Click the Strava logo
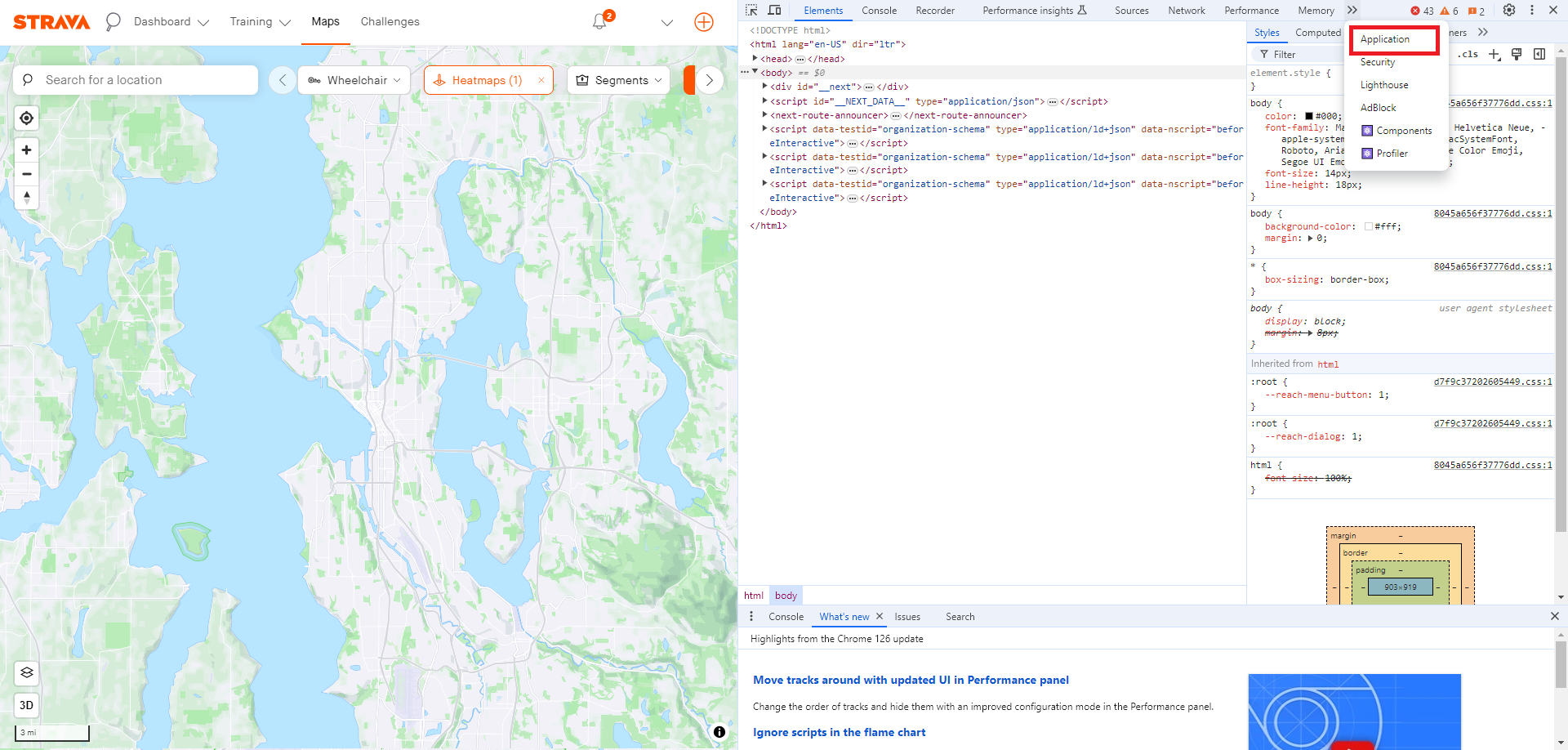Viewport: 1568px width, 750px height. click(51, 22)
